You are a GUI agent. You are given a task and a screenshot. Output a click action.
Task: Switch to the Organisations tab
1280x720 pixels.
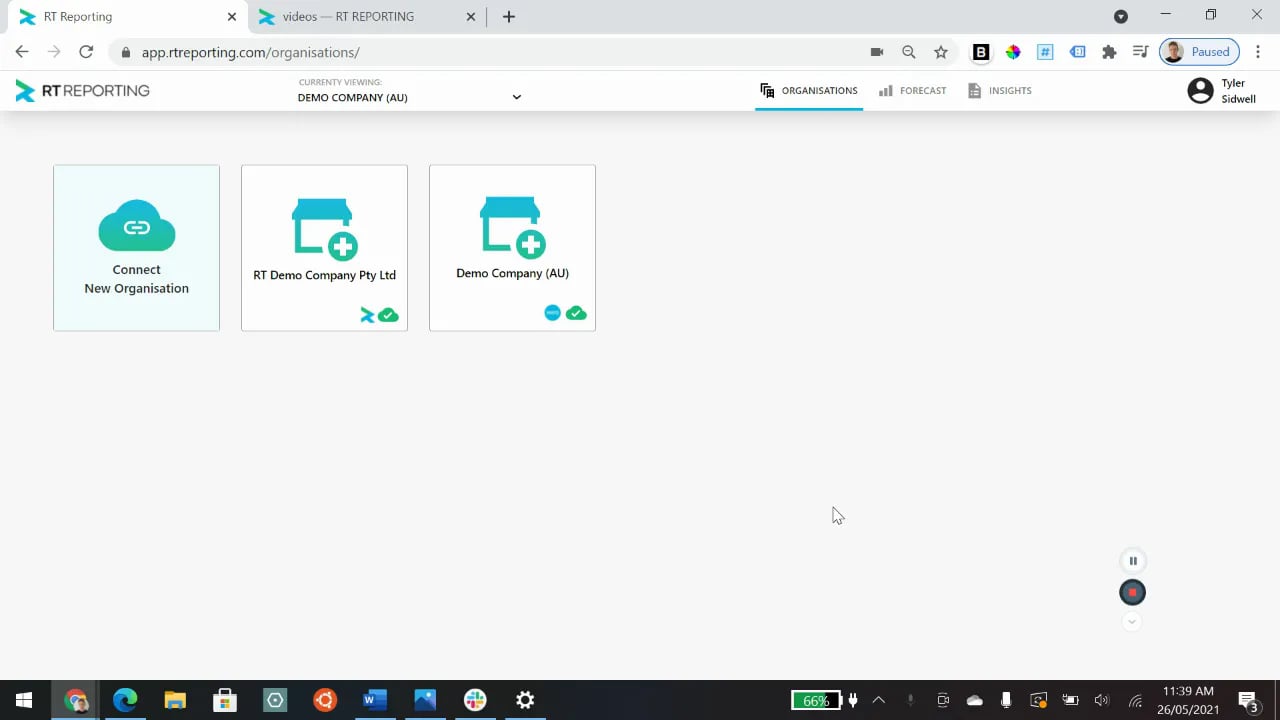pos(809,91)
